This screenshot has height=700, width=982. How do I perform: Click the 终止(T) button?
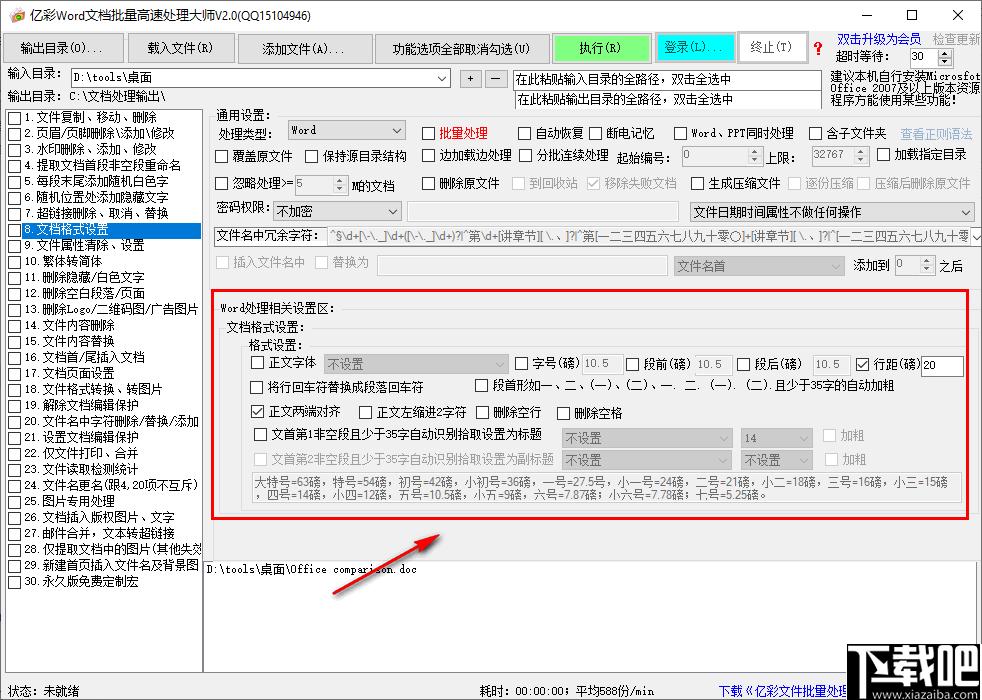pyautogui.click(x=772, y=48)
